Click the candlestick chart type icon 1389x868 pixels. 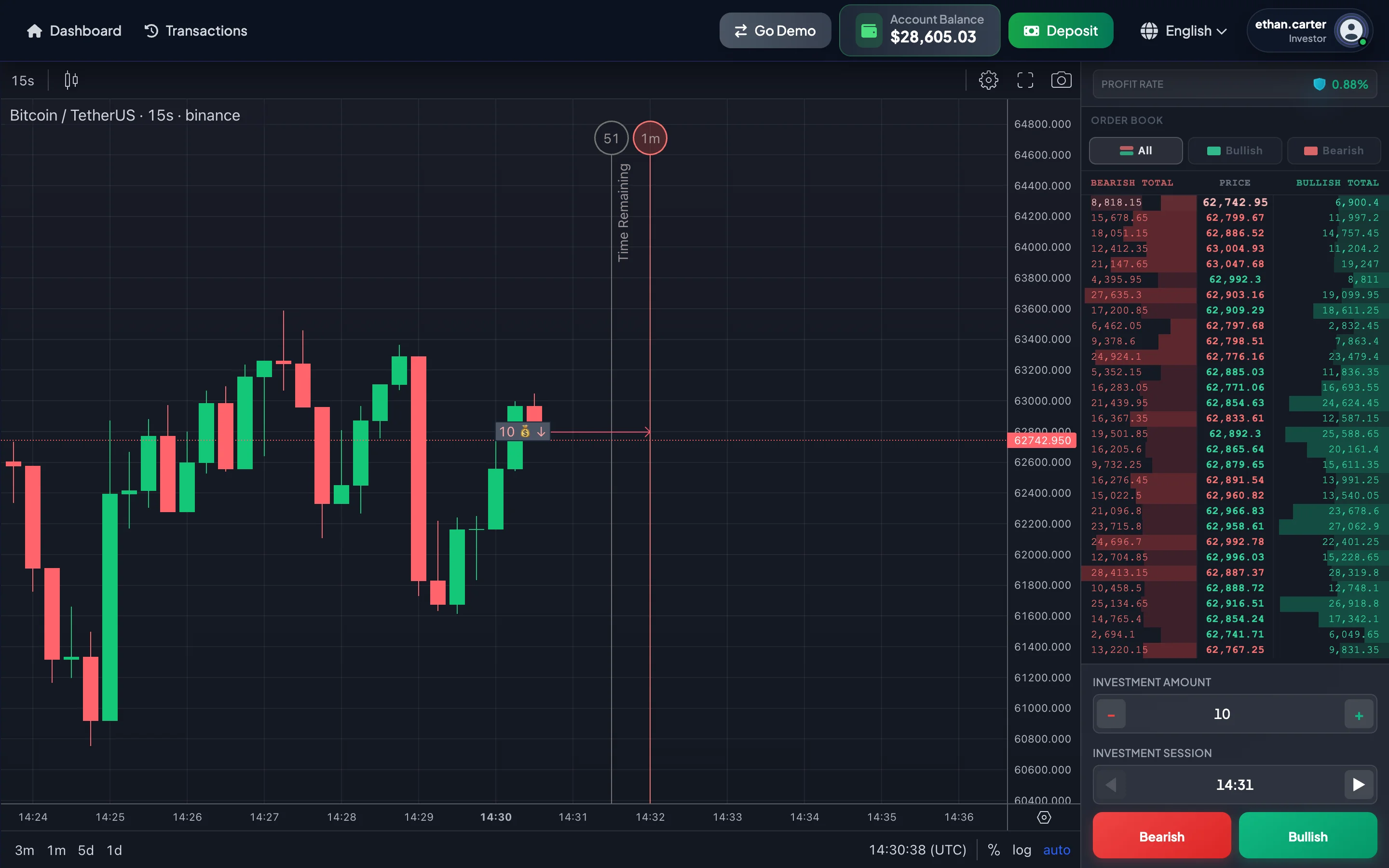71,81
